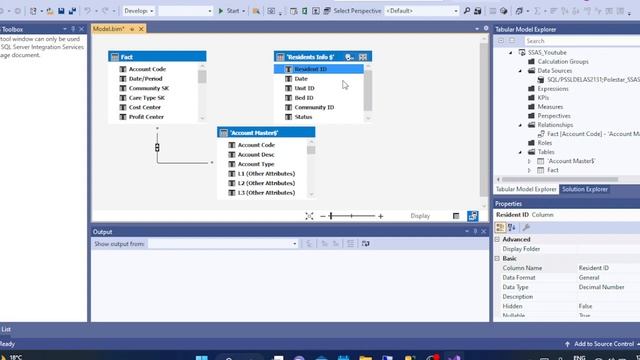Click the Display label in the diagram footer
Screen dimensions: 640x360
tap(420, 216)
